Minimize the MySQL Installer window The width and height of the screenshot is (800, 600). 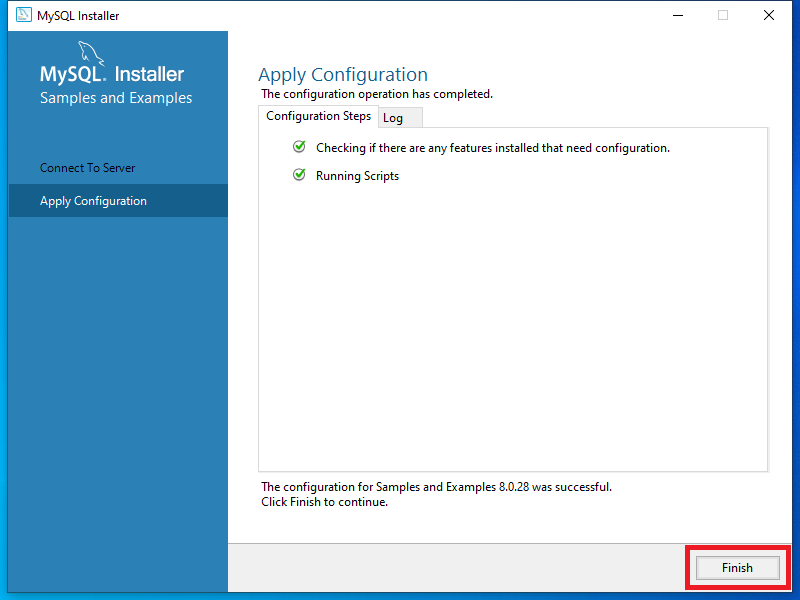(x=678, y=15)
